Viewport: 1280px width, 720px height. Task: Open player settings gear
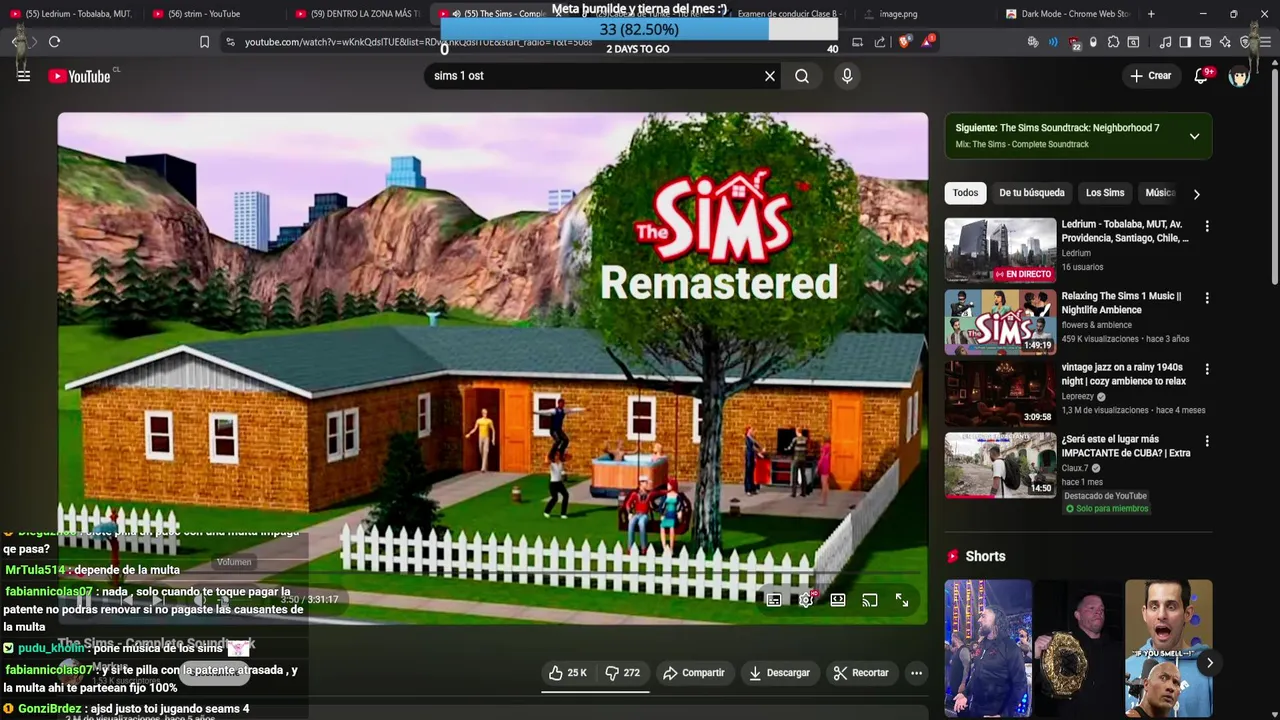[x=806, y=600]
